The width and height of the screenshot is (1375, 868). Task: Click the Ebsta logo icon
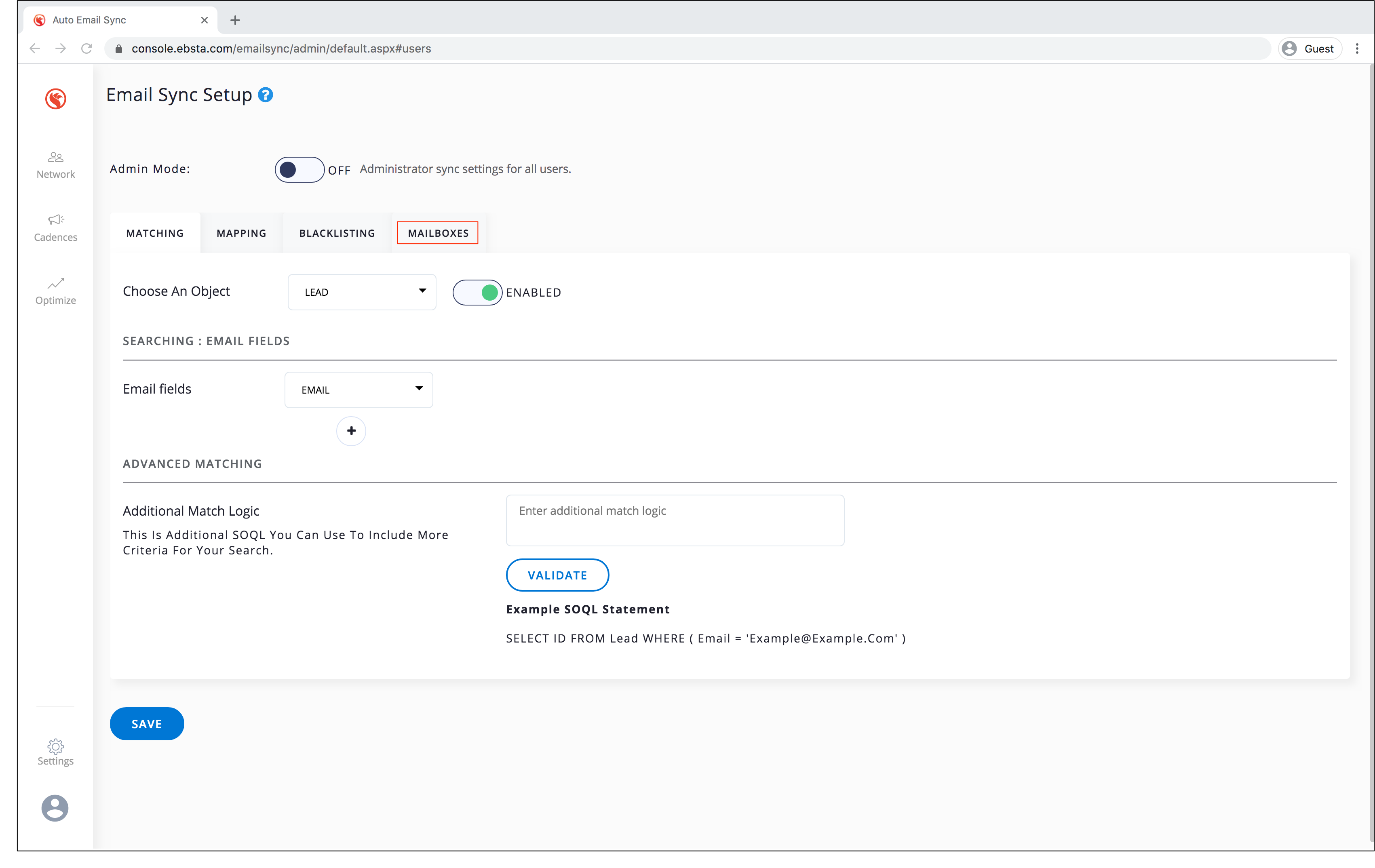(x=55, y=99)
